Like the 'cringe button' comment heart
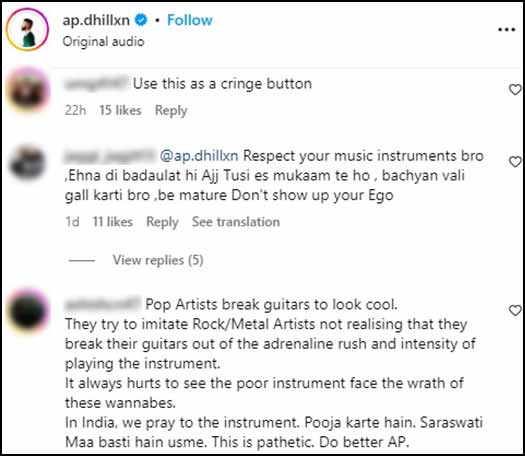The width and height of the screenshot is (525, 456). pyautogui.click(x=515, y=89)
